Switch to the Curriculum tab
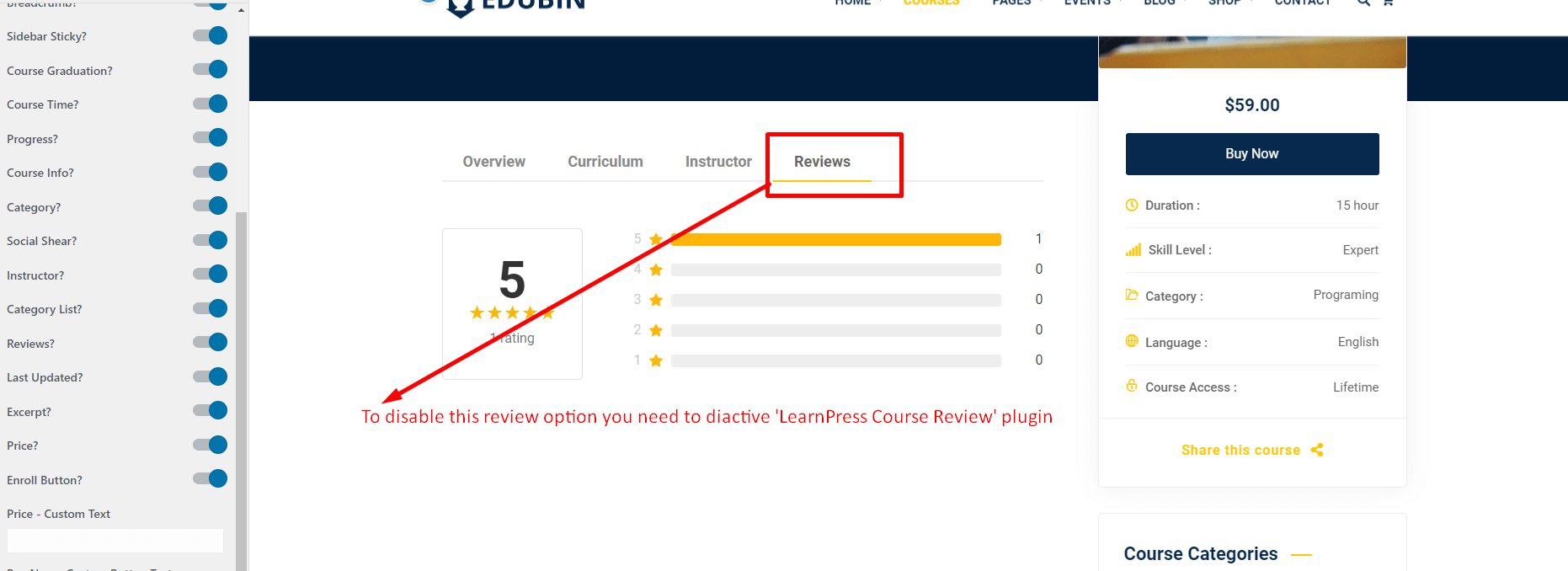Screen dimensions: 1568x571 point(605,162)
